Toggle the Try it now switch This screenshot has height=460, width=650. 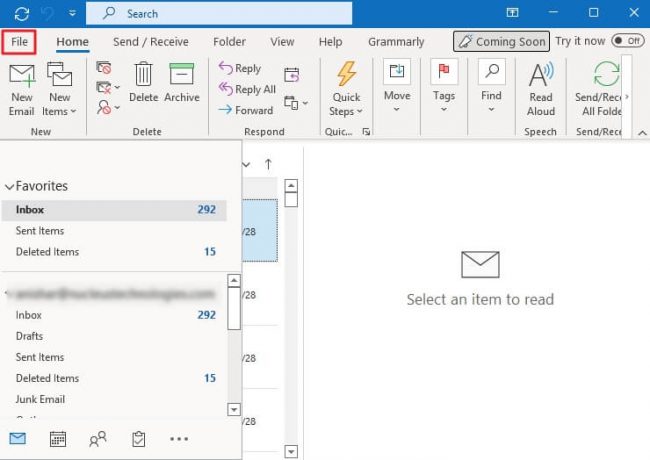point(627,41)
